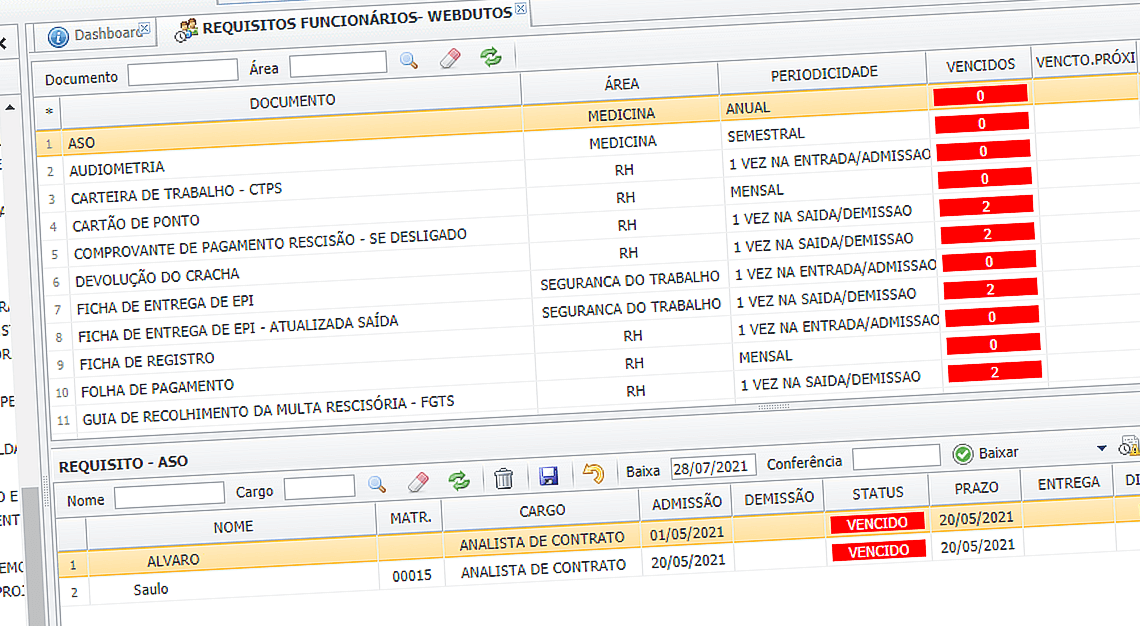Refresh the documents list with the green arrows icon
The width and height of the screenshot is (1140, 626).
(489, 60)
